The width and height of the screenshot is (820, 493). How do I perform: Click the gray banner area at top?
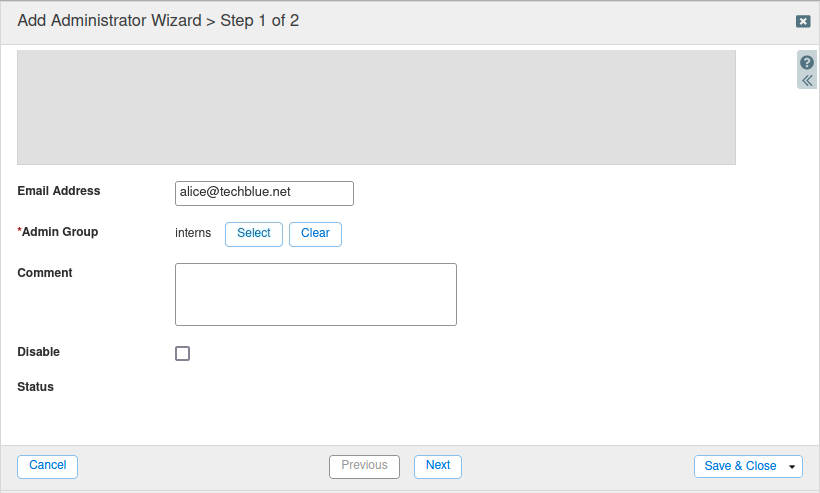click(376, 107)
